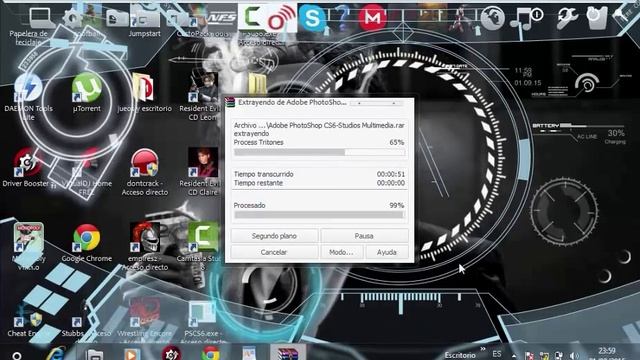Viewport: 640px width, 360px height.
Task: Click the red MEGA icon in dock
Action: 372,17
